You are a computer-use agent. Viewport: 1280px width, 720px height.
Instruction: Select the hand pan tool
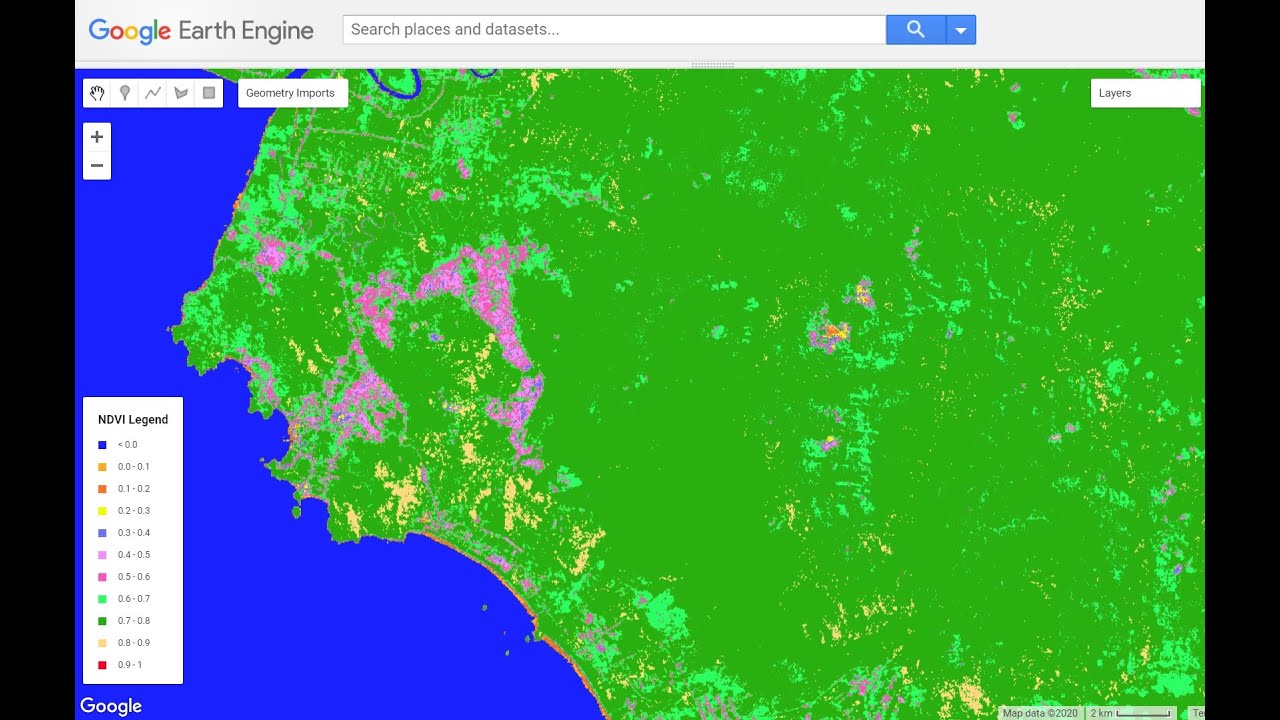pos(97,93)
